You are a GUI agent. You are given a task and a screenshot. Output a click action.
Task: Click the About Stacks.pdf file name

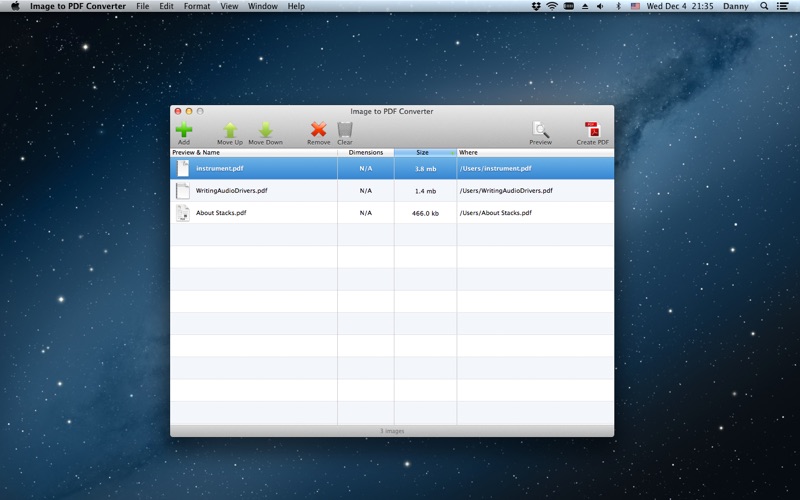pyautogui.click(x=221, y=213)
